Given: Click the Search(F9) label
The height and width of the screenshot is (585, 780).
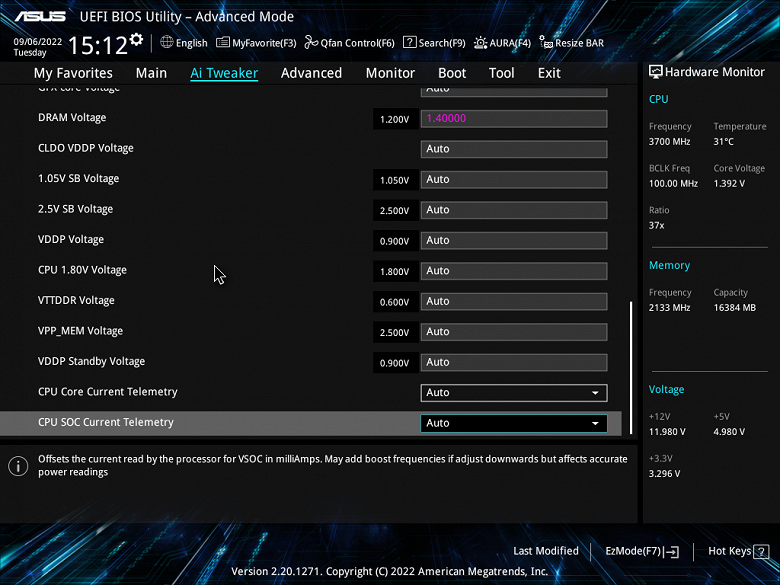Looking at the screenshot, I should pos(442,43).
